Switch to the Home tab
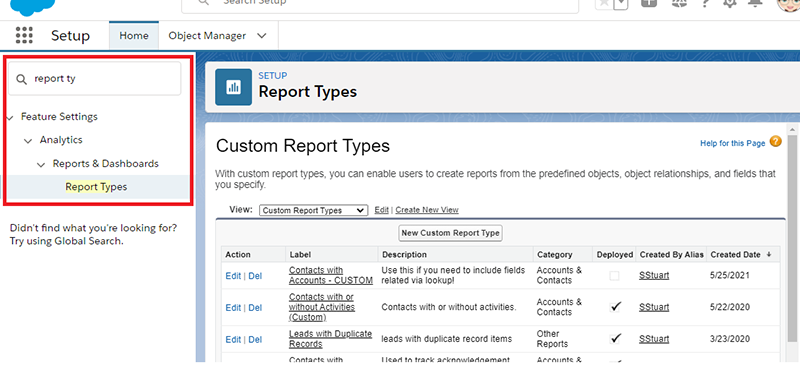Image resolution: width=800 pixels, height=373 pixels. (134, 36)
